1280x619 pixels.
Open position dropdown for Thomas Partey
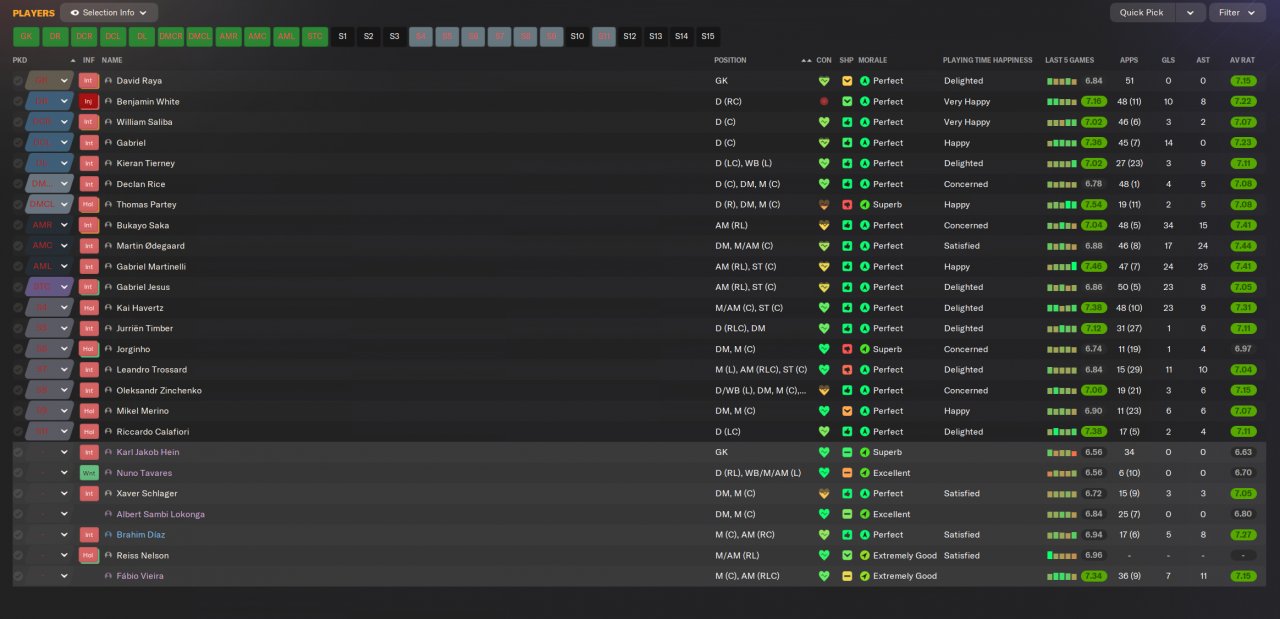(x=64, y=204)
